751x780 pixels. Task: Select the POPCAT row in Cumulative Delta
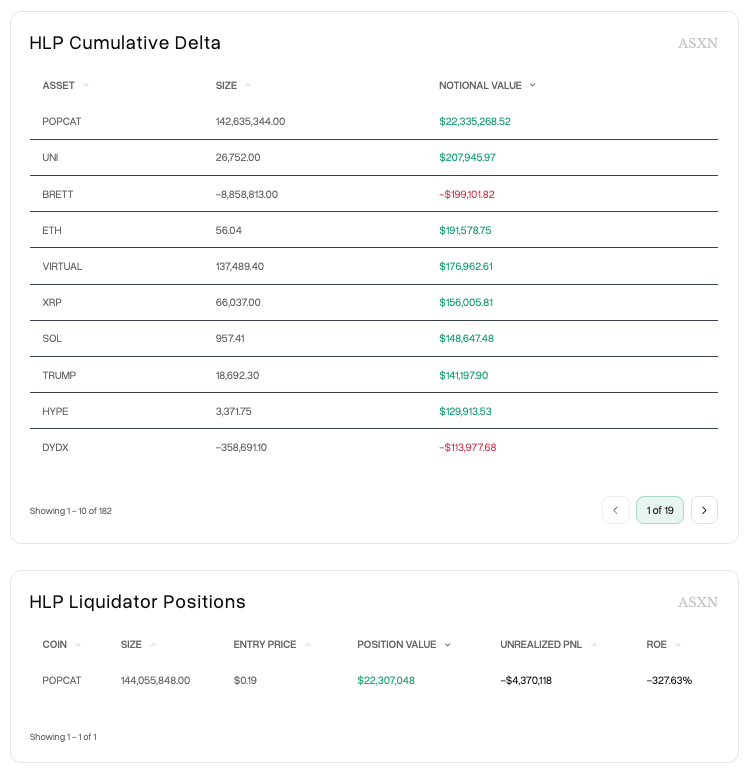(62, 121)
